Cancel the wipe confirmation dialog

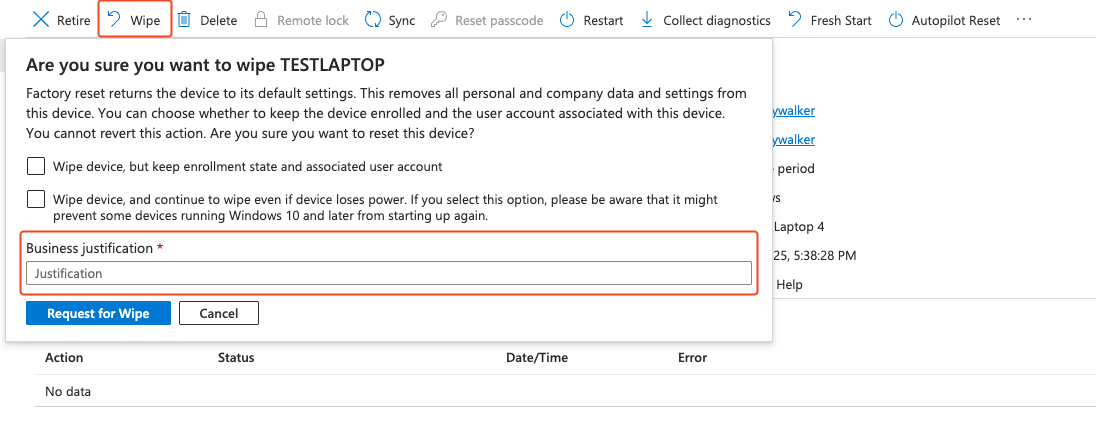pyautogui.click(x=218, y=313)
